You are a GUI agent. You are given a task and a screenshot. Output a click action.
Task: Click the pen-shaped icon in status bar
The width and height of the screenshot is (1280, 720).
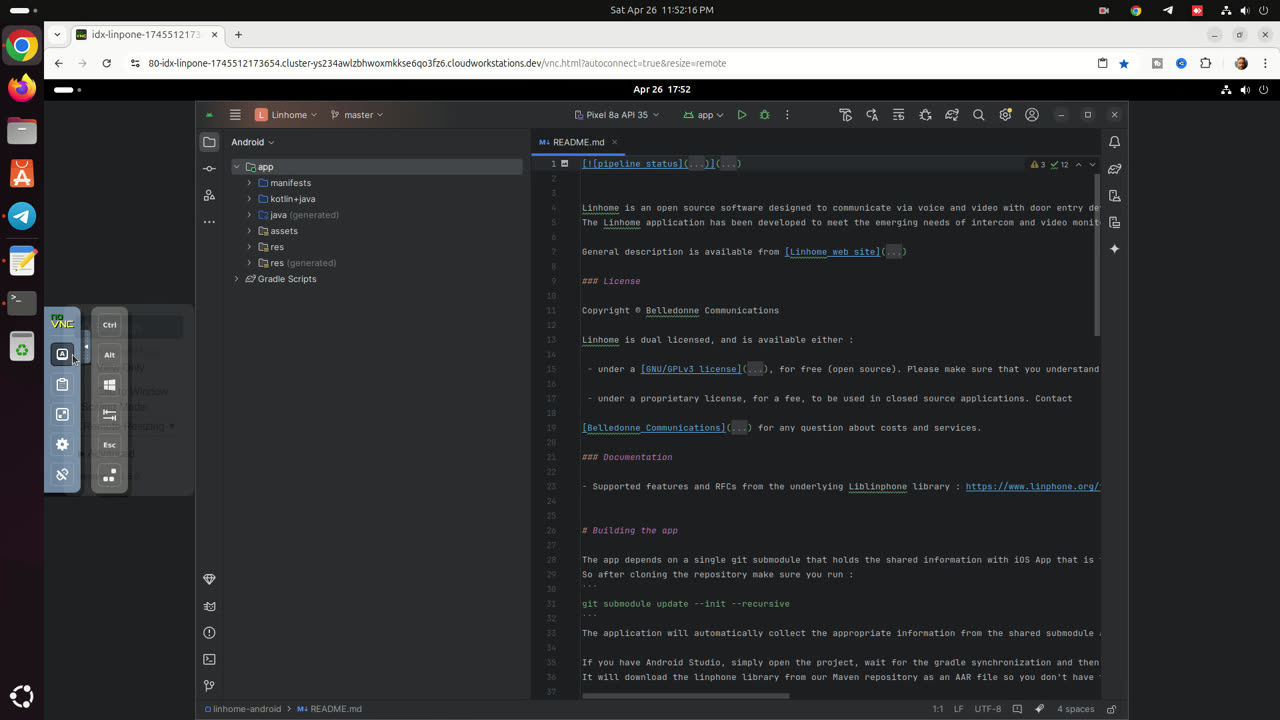pyautogui.click(x=1040, y=709)
